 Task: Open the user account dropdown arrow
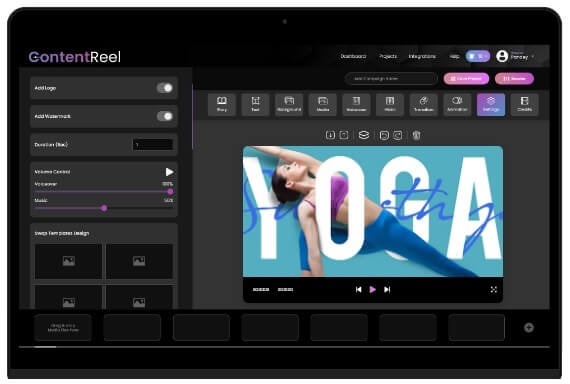[533, 57]
